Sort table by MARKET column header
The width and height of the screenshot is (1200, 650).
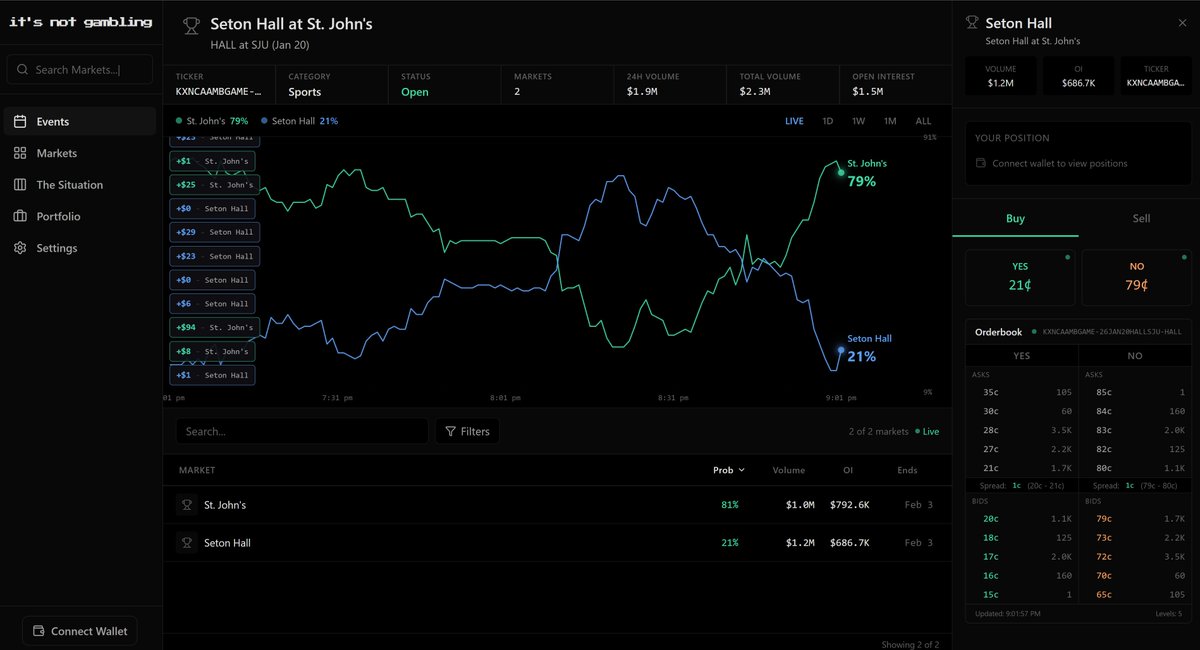click(197, 470)
